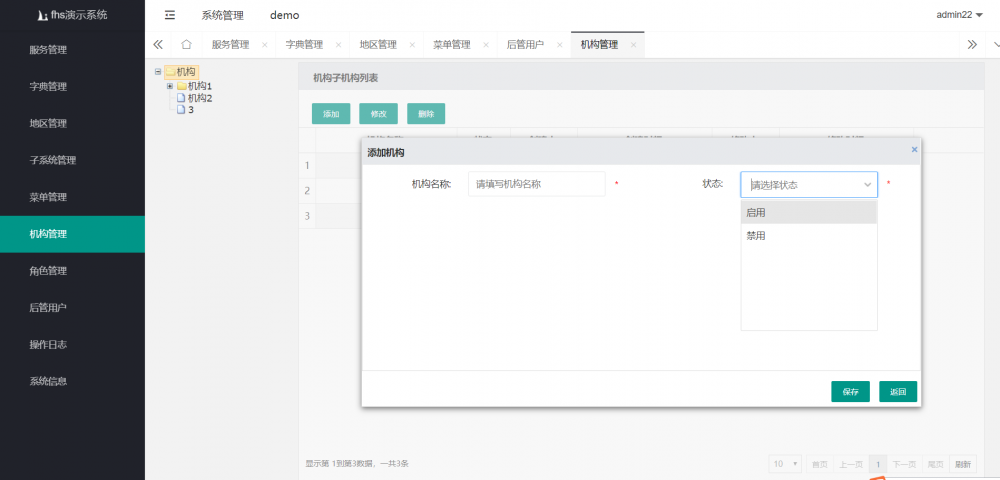Viewport: 1000px width, 480px height.
Task: Select page 1 in pagination
Action: pos(878,464)
